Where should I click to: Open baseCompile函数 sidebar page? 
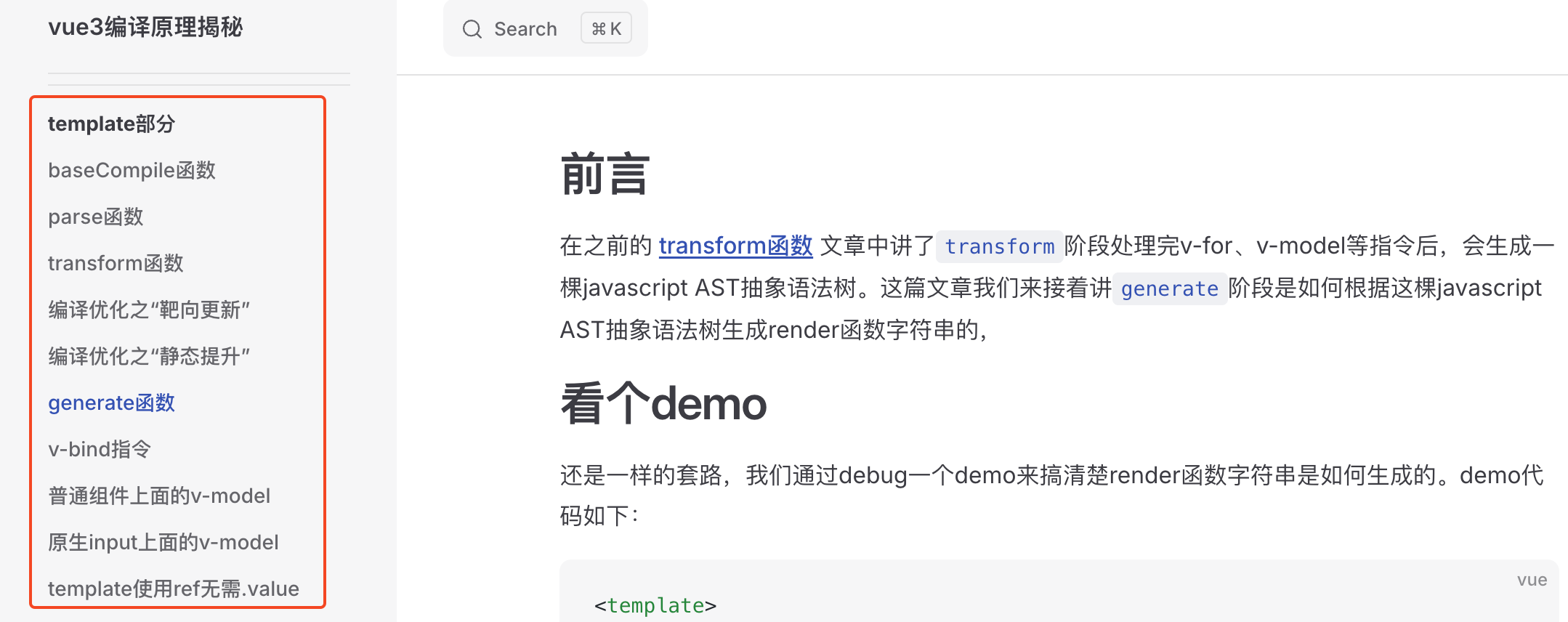pos(132,171)
